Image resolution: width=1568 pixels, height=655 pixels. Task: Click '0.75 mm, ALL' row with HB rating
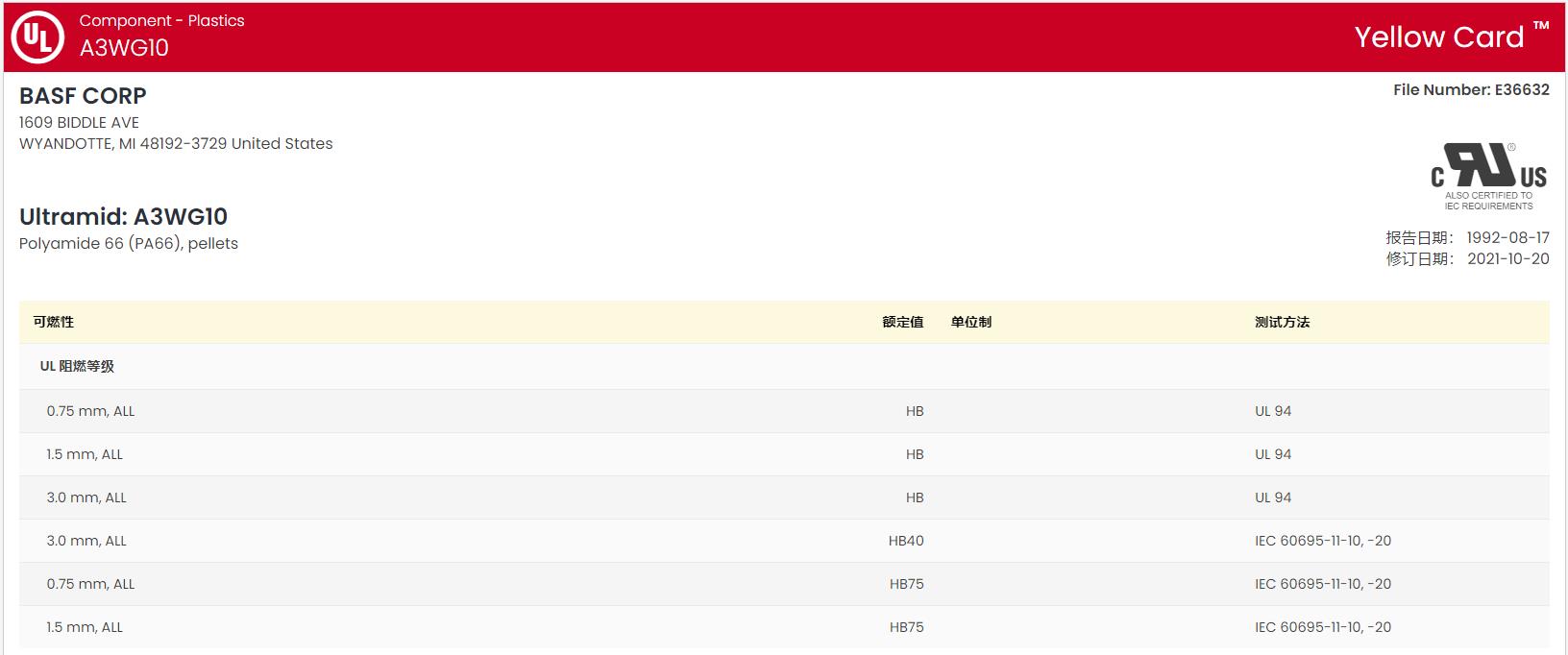[784, 411]
